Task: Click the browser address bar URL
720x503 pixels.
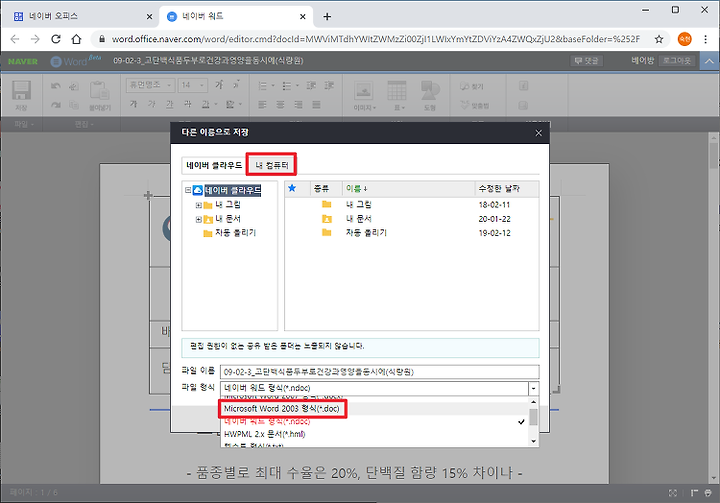Action: coord(375,39)
